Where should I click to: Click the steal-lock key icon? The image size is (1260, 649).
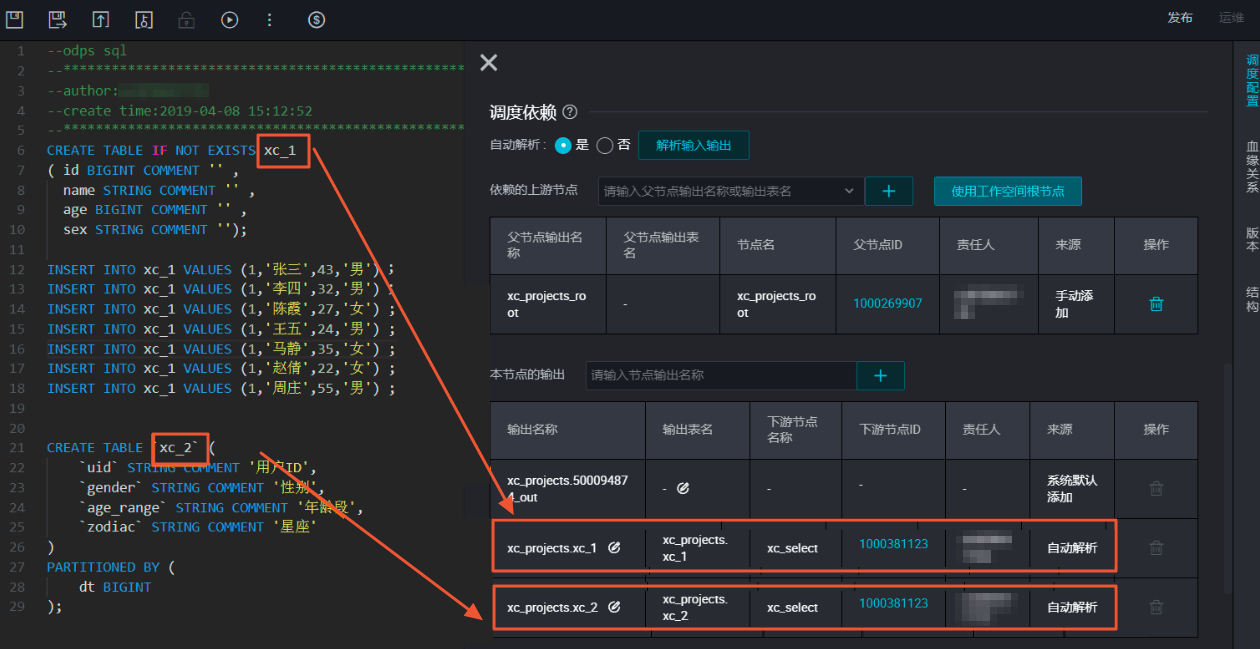[x=143, y=19]
